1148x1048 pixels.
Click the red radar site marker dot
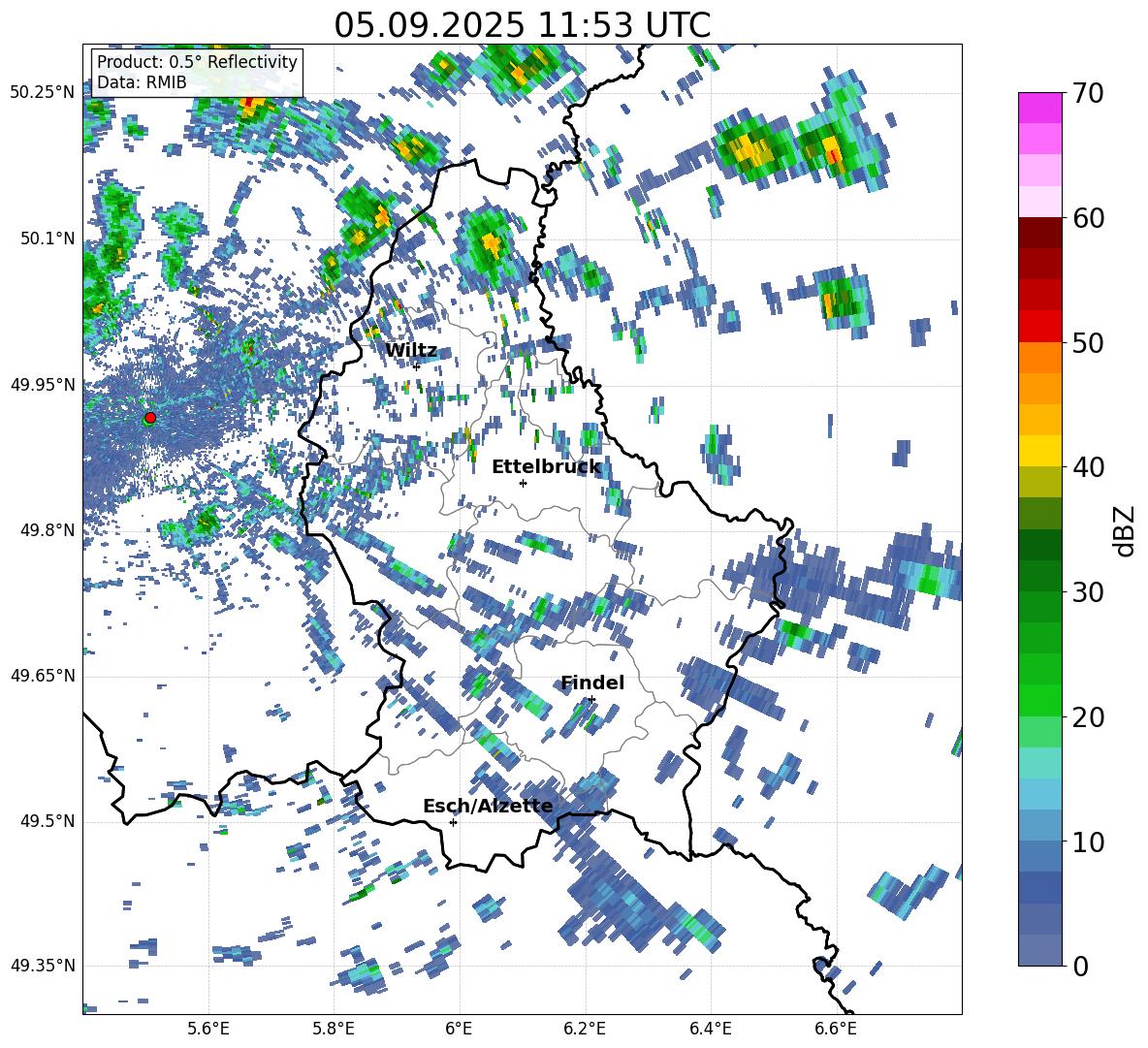point(150,418)
